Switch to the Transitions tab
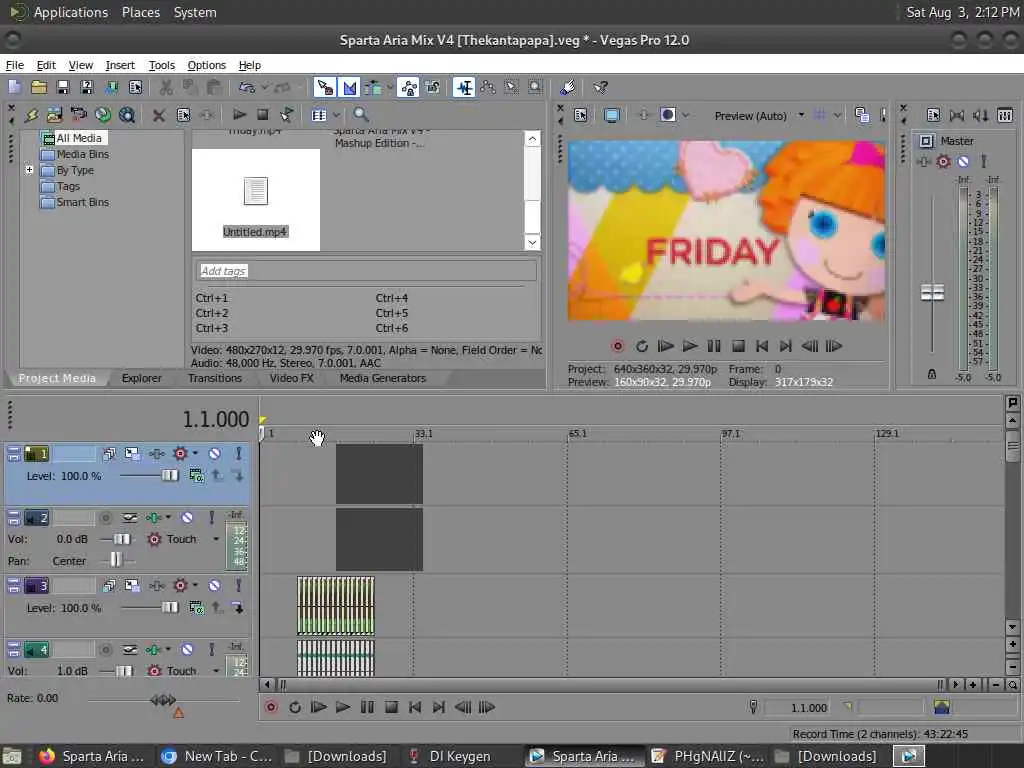1024x768 pixels. (x=215, y=378)
